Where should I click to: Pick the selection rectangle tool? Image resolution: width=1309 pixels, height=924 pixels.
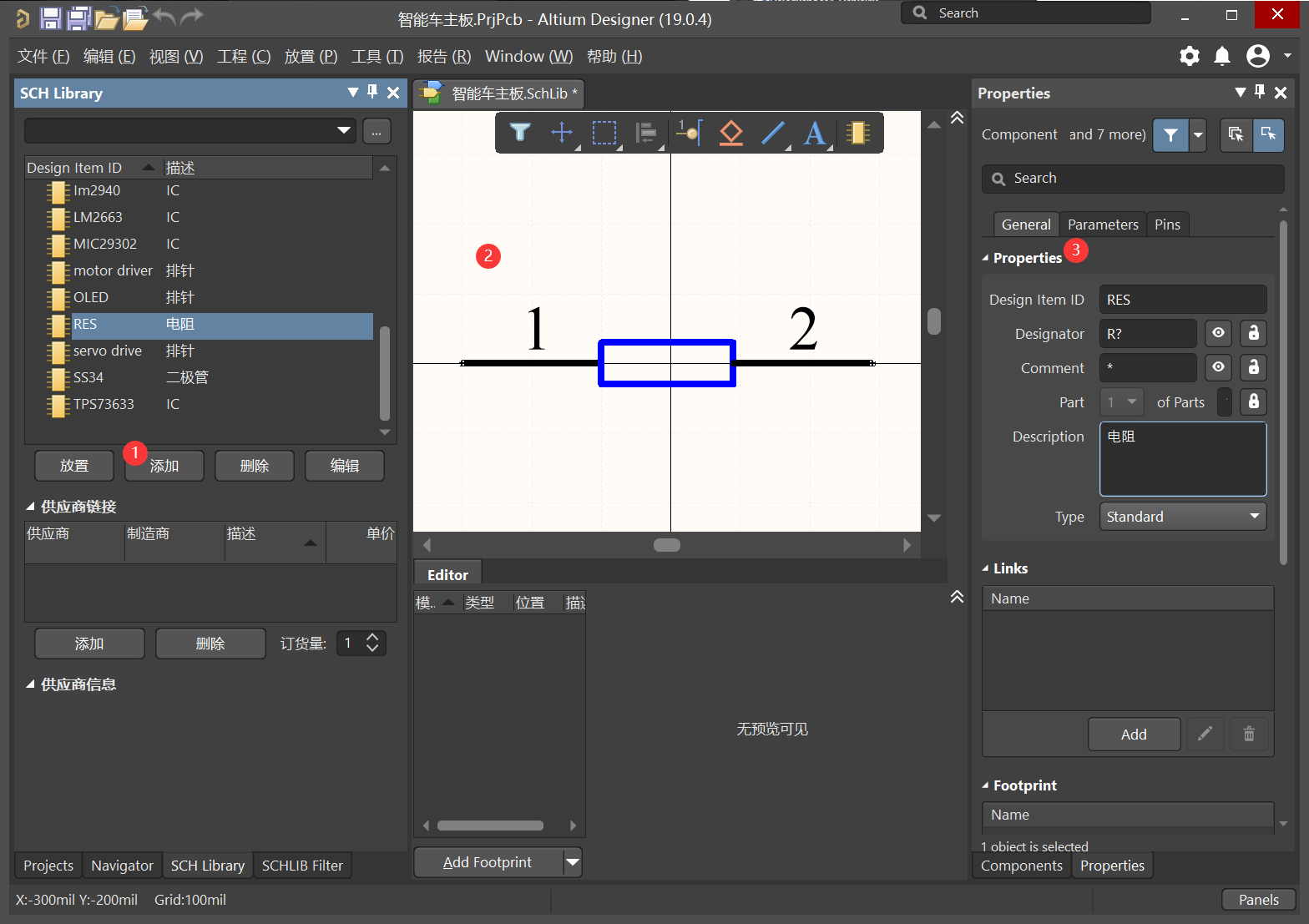(604, 133)
